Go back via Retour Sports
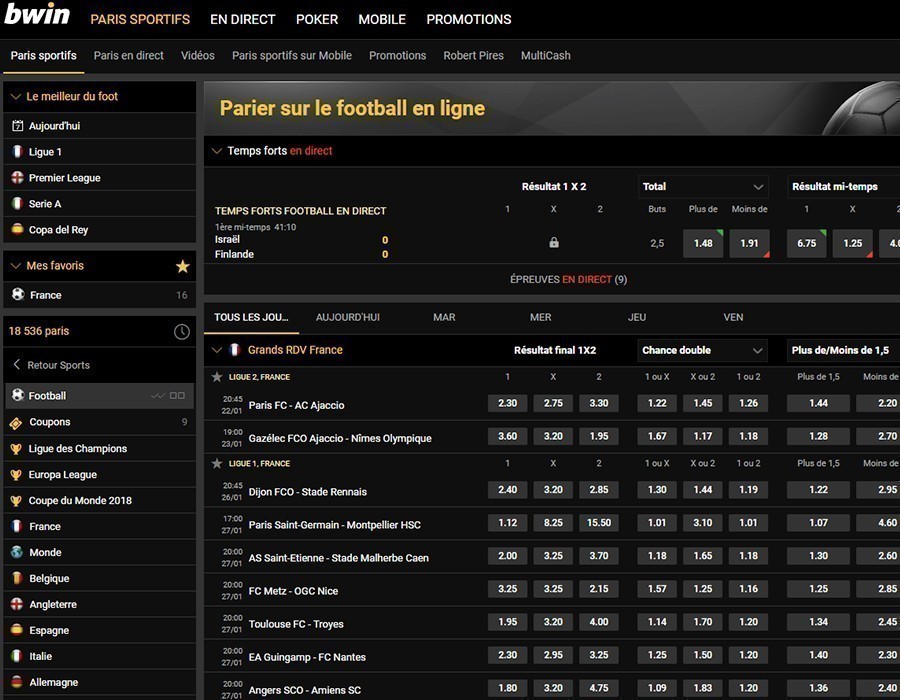Screen dimensions: 900x700 point(52,365)
